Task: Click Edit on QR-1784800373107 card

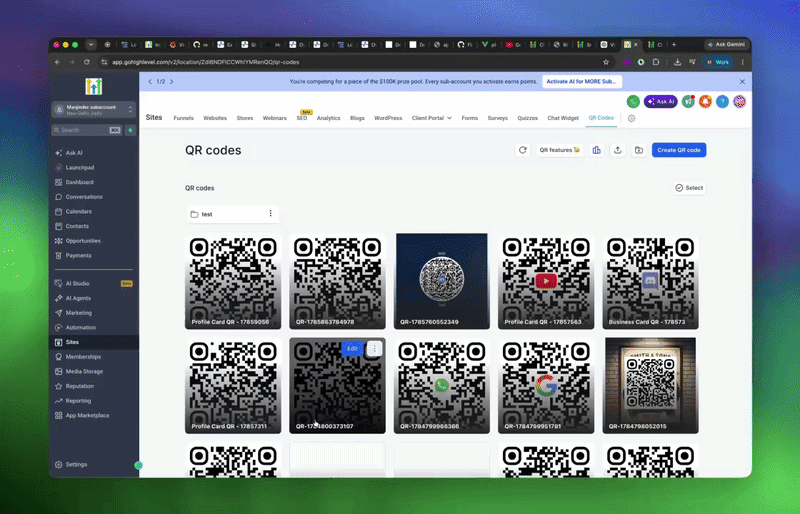Action: (352, 349)
